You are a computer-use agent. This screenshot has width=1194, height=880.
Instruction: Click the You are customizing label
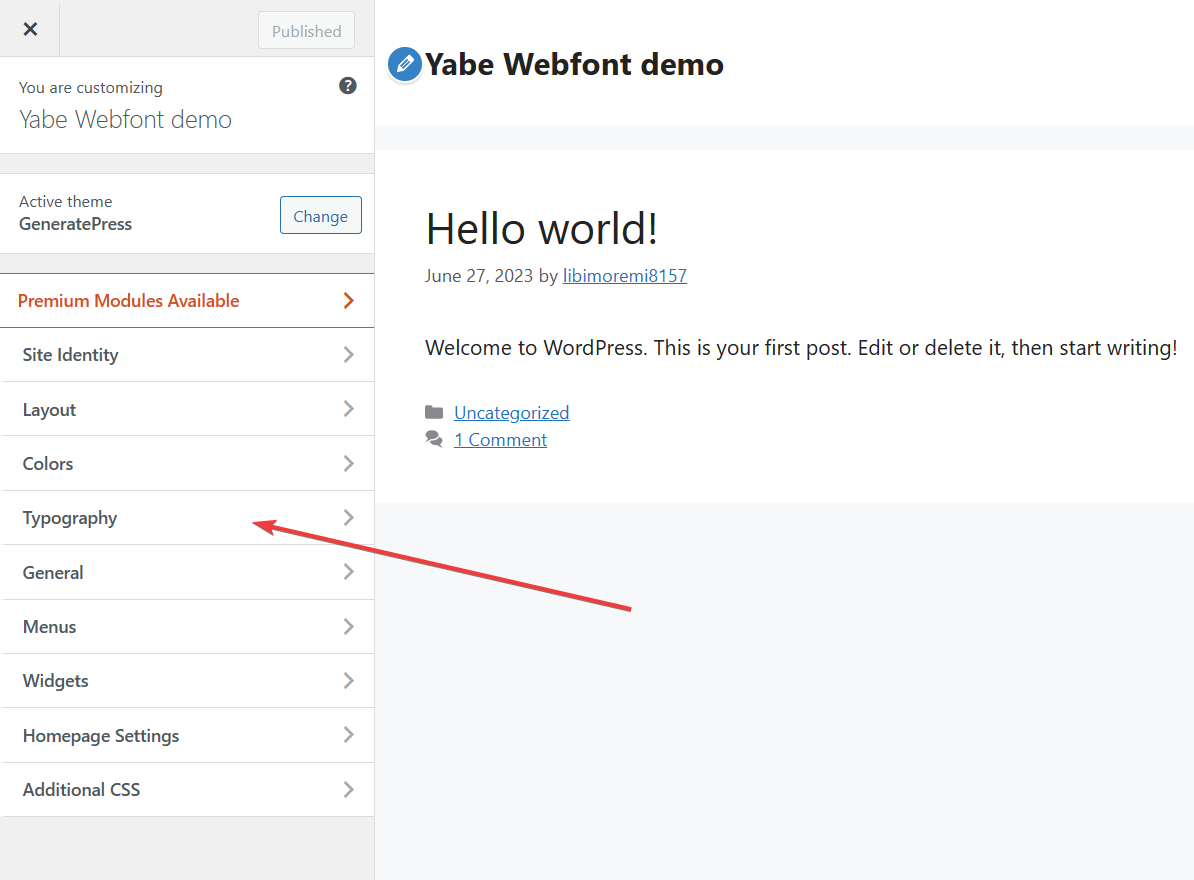pyautogui.click(x=91, y=88)
